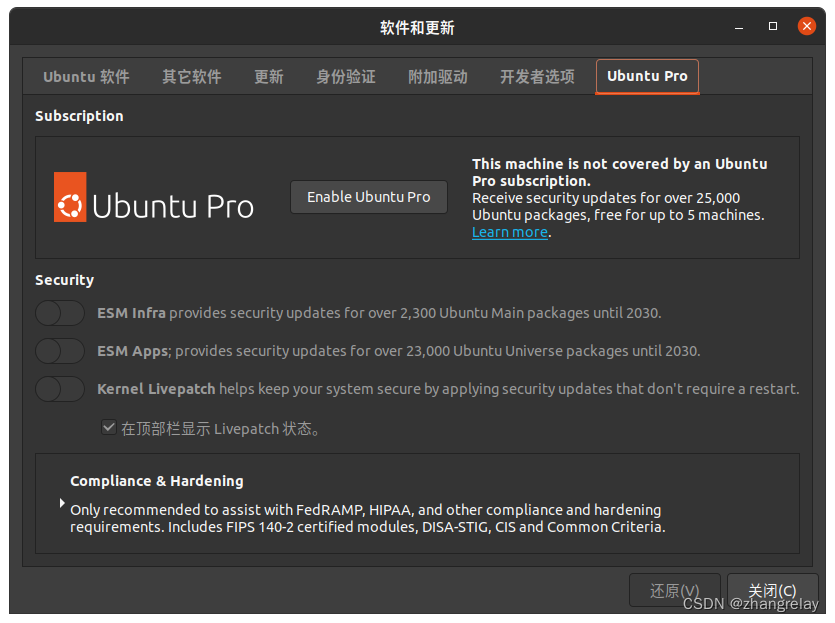This screenshot has width=835, height=623.
Task: Minimize the 软件和更新 window
Action: pyautogui.click(x=739, y=26)
